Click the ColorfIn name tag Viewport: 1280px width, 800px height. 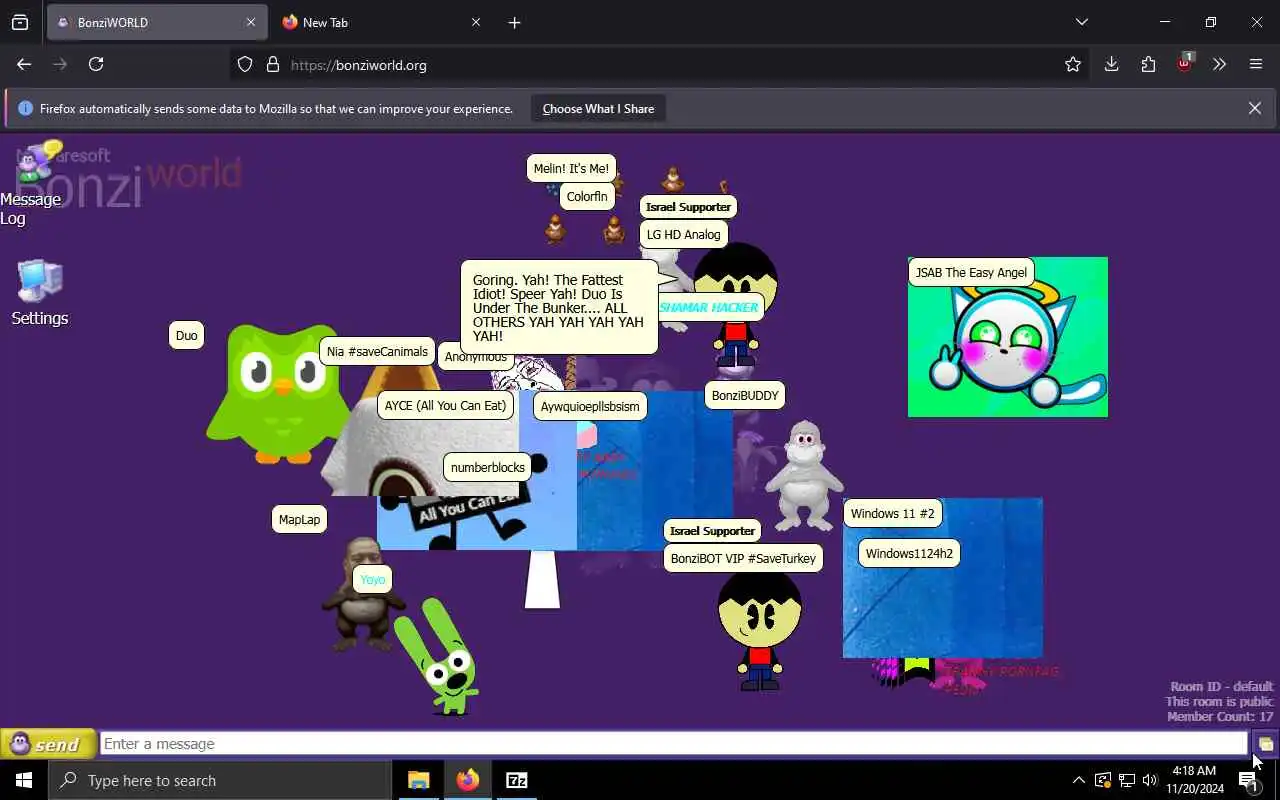[587, 196]
